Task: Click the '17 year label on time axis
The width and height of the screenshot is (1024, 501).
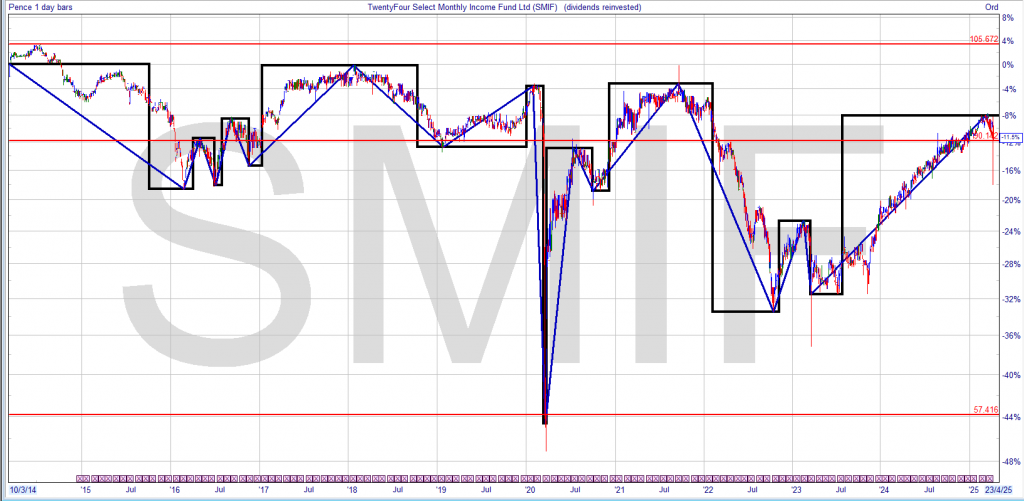Action: coord(263,489)
